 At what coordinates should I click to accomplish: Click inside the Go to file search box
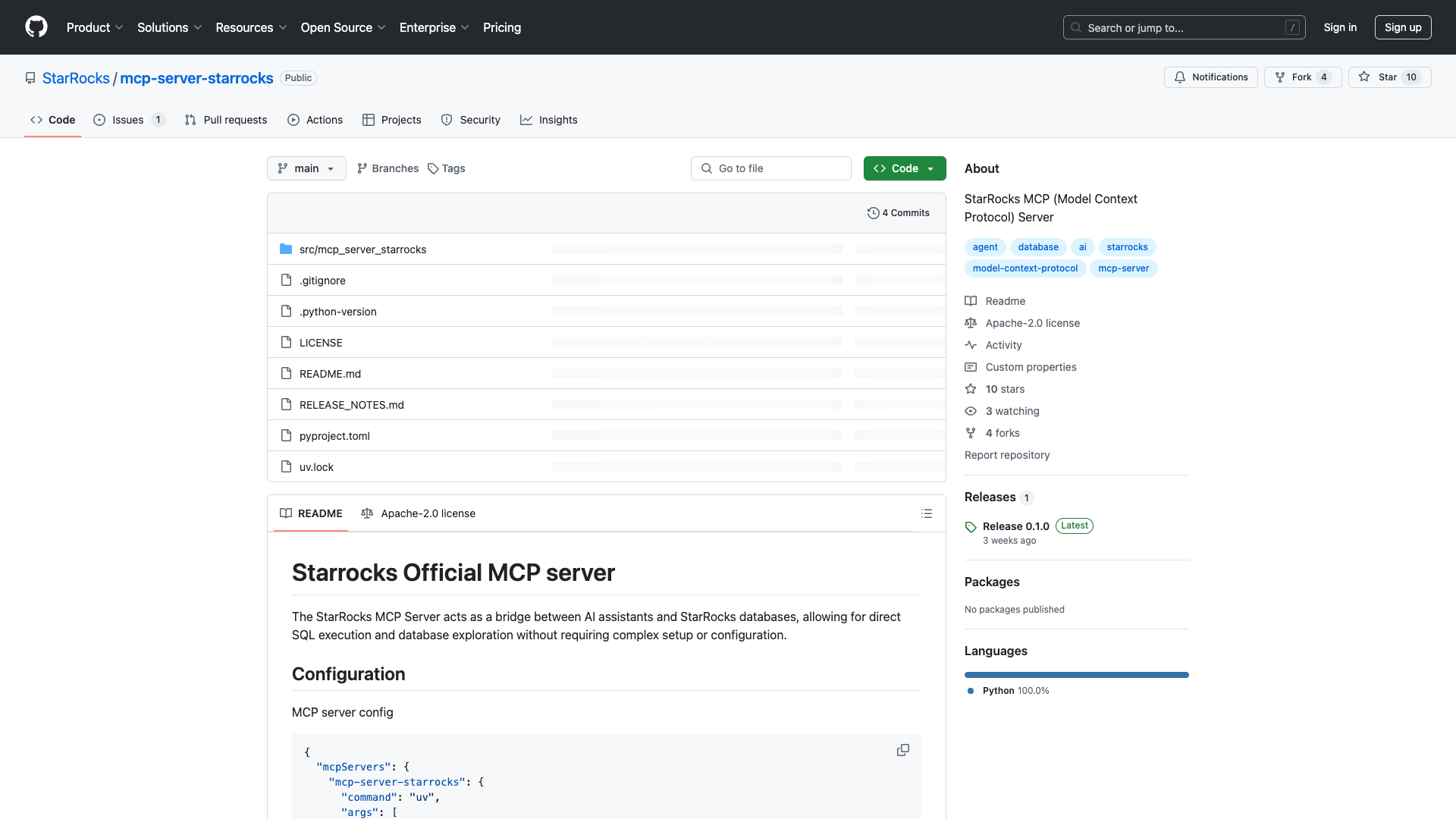(x=770, y=168)
